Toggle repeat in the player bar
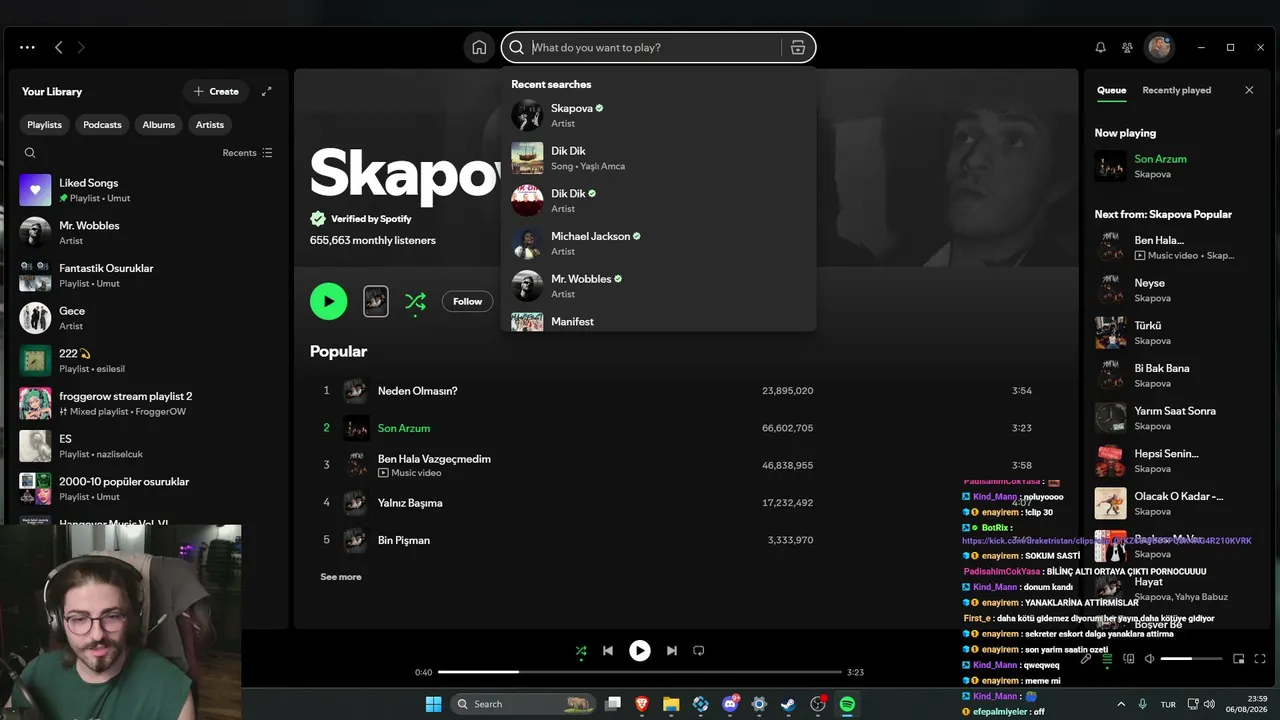Screen dimensions: 1280x720 [x=699, y=651]
